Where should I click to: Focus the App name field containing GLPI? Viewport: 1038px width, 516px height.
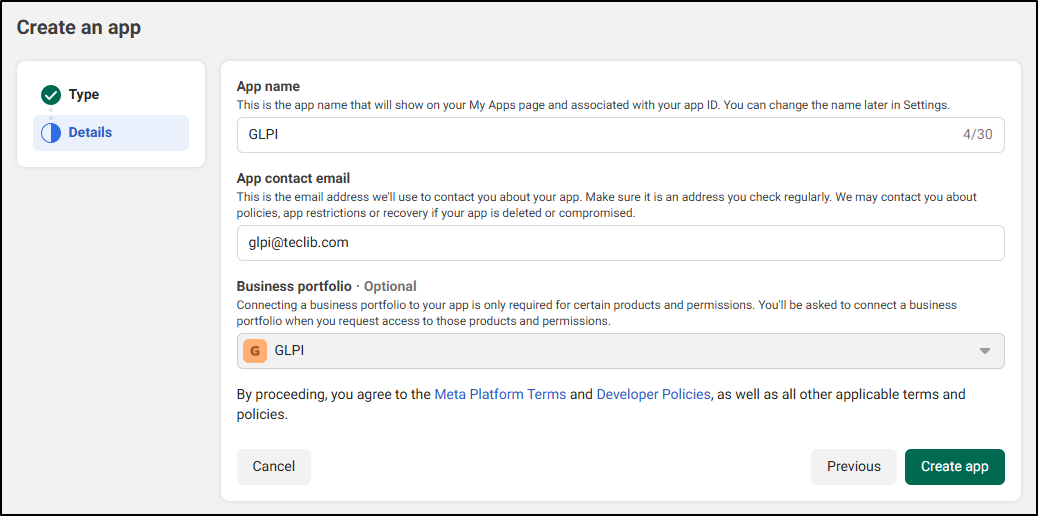(x=590, y=135)
